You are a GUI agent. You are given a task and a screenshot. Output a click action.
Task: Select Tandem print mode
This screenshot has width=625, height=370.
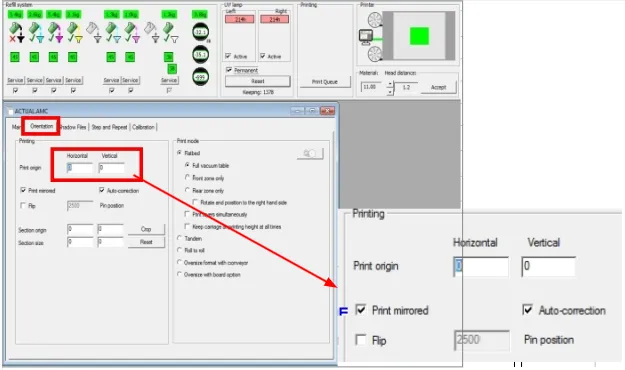[x=179, y=238]
